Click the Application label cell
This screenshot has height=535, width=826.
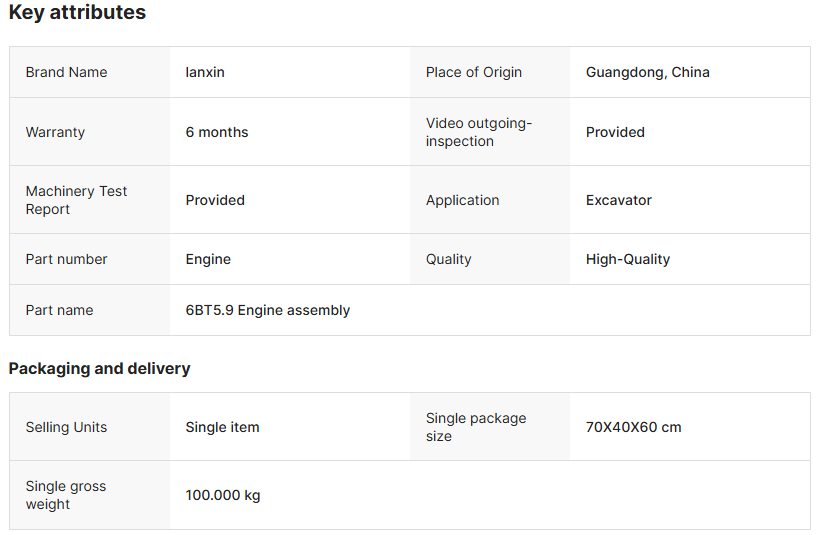tap(462, 200)
